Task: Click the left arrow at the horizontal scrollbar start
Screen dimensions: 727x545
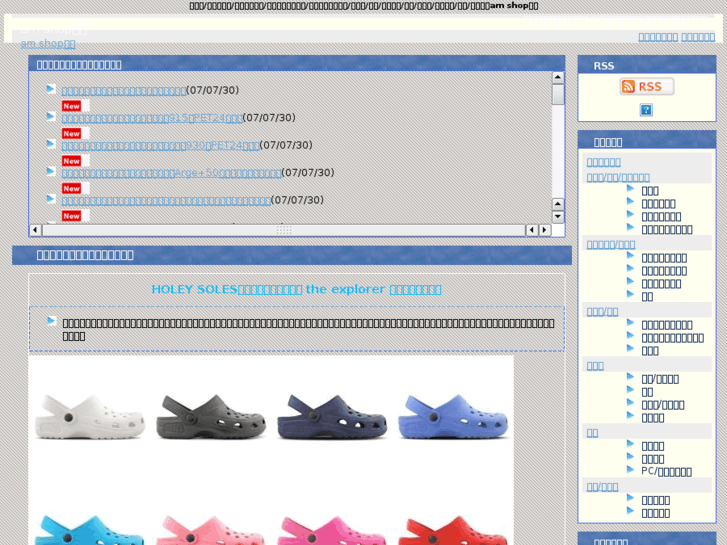Action: pos(35,230)
